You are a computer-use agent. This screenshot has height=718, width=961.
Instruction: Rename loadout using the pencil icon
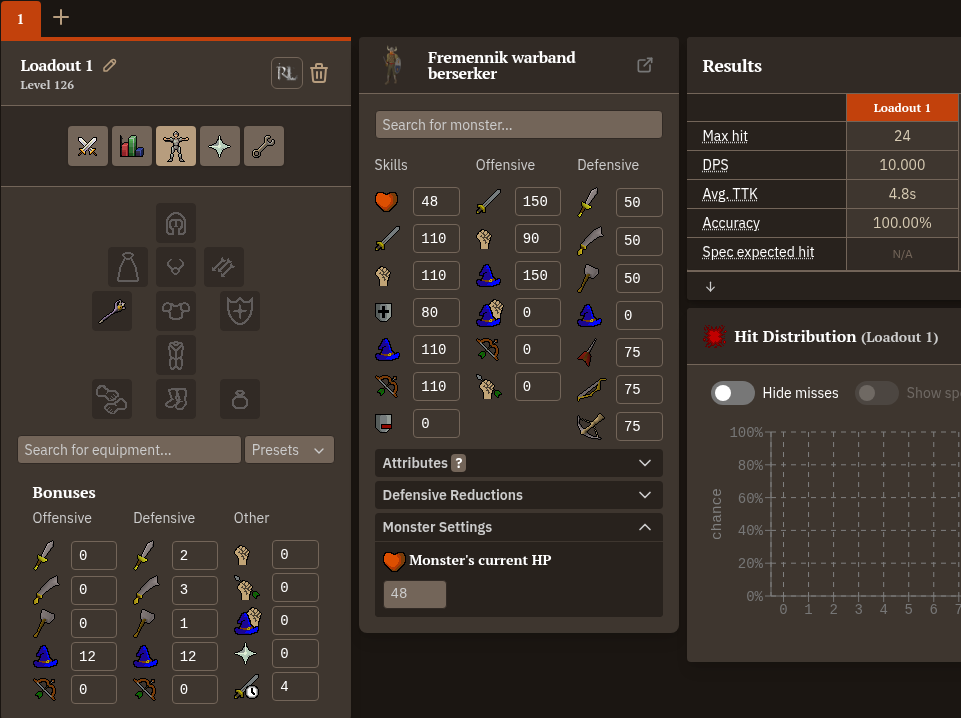pyautogui.click(x=110, y=65)
